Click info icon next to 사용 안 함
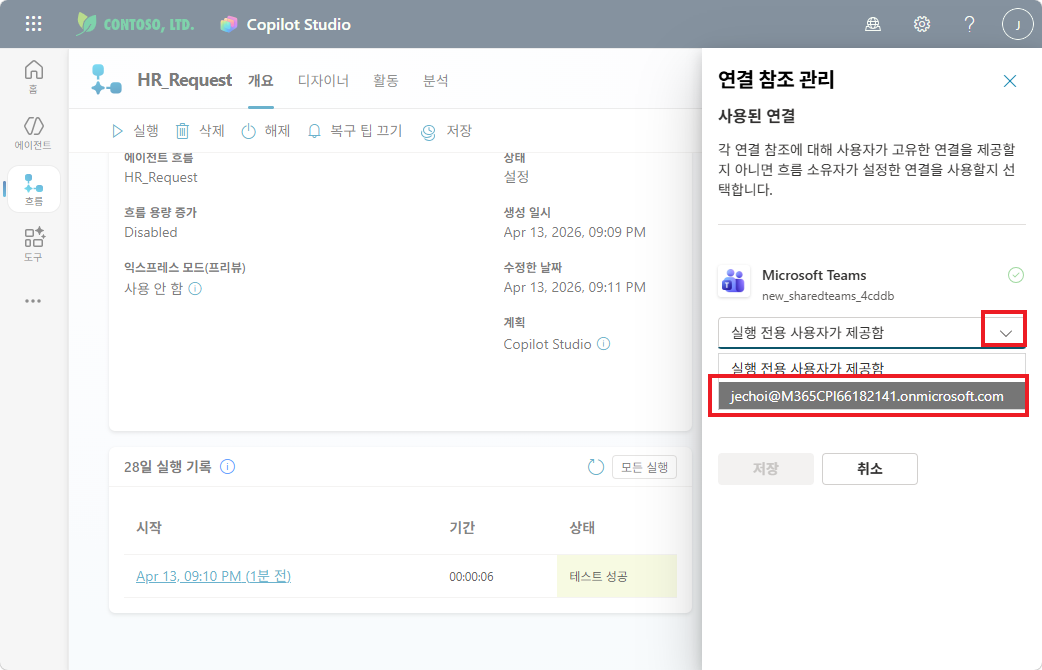This screenshot has height=670, width=1042. point(195,288)
